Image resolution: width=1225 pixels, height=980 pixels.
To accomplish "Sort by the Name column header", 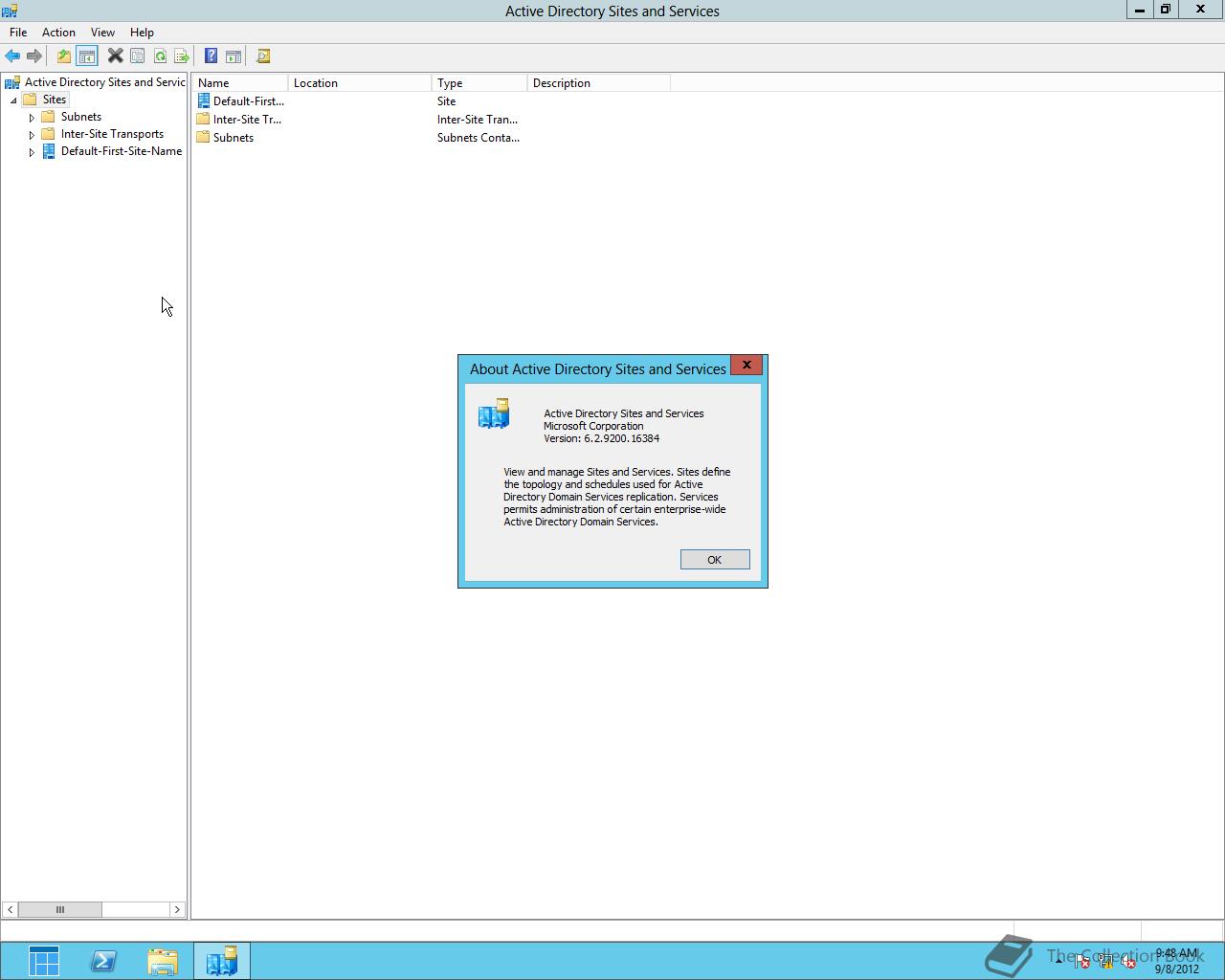I will click(x=240, y=83).
